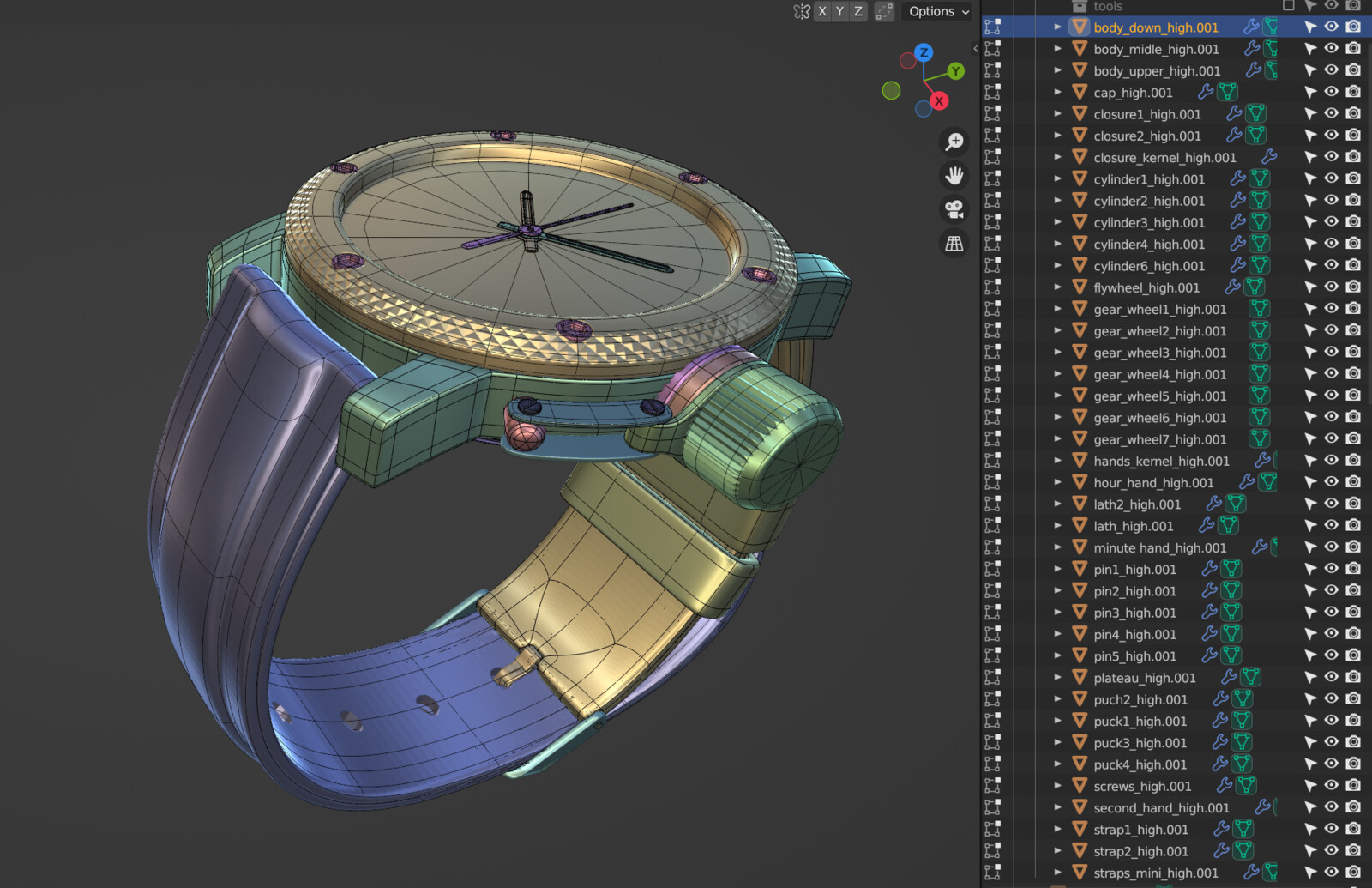Disable rendering for flywheel_high.001 via camera icon

click(1353, 287)
